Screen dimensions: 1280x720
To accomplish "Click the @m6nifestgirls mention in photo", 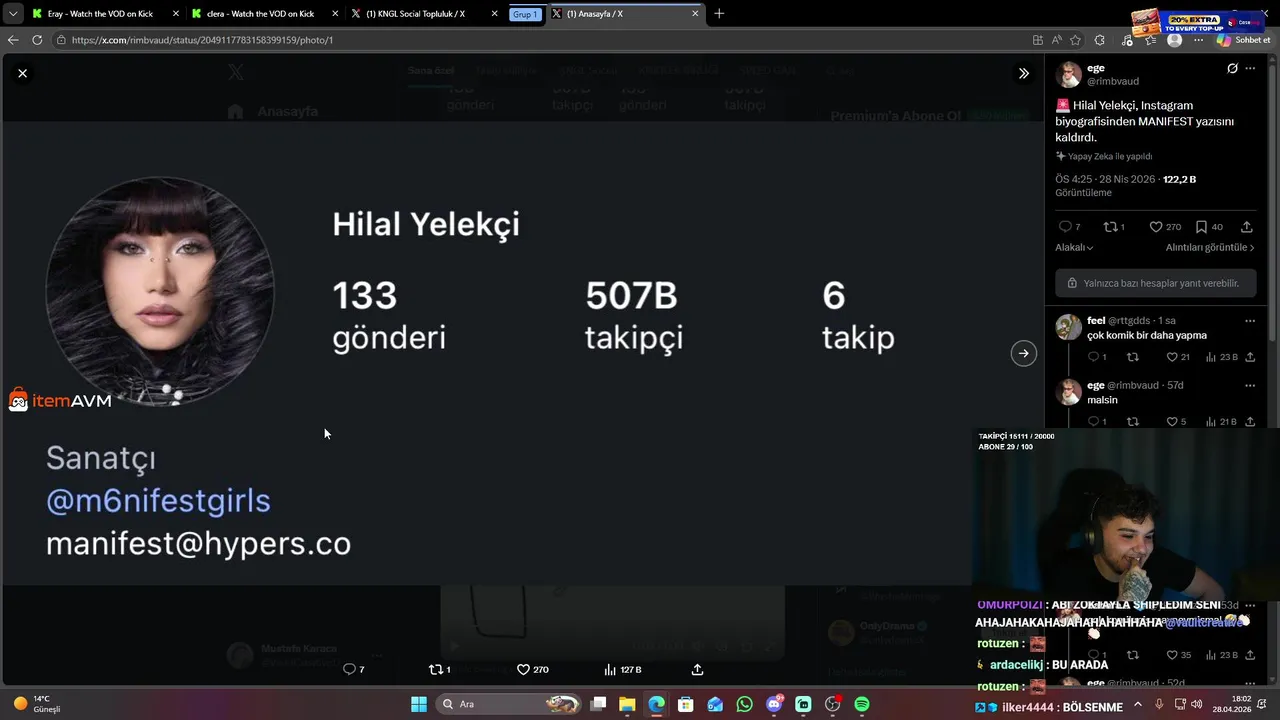I will [x=158, y=500].
